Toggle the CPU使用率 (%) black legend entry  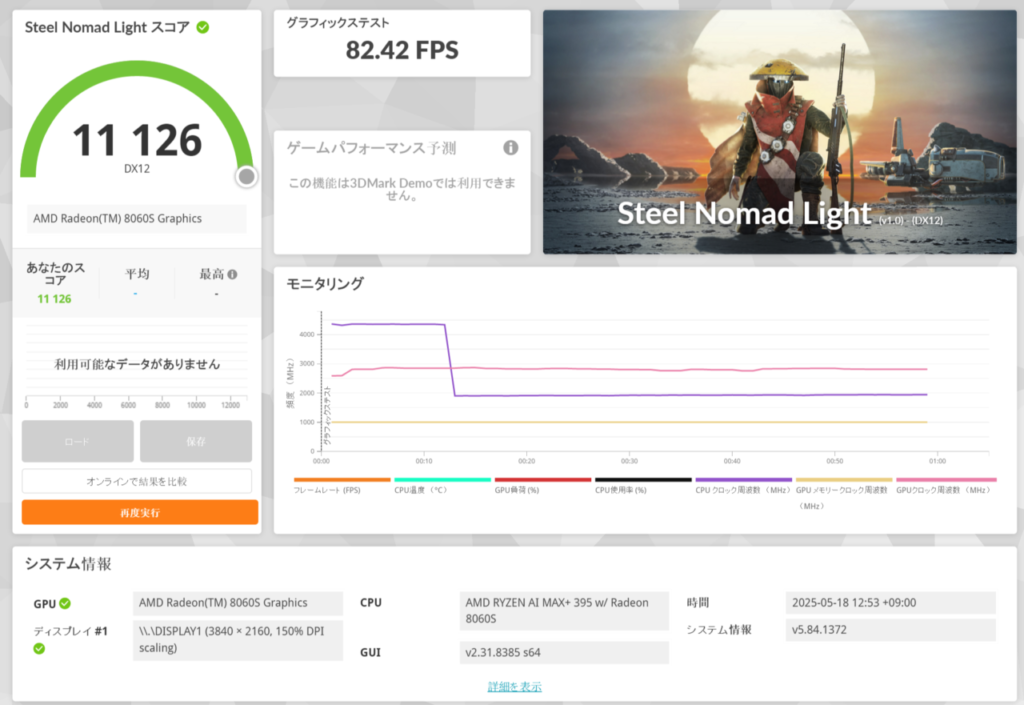(x=643, y=480)
